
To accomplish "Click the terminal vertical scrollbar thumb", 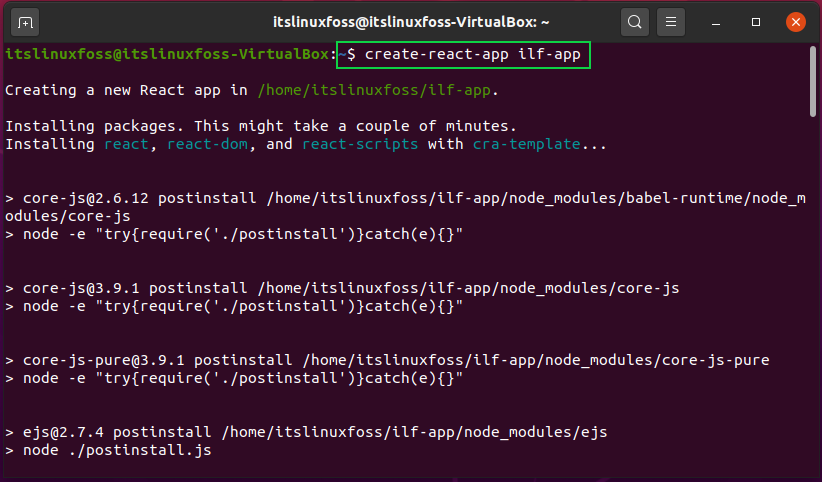I will coord(813,81).
